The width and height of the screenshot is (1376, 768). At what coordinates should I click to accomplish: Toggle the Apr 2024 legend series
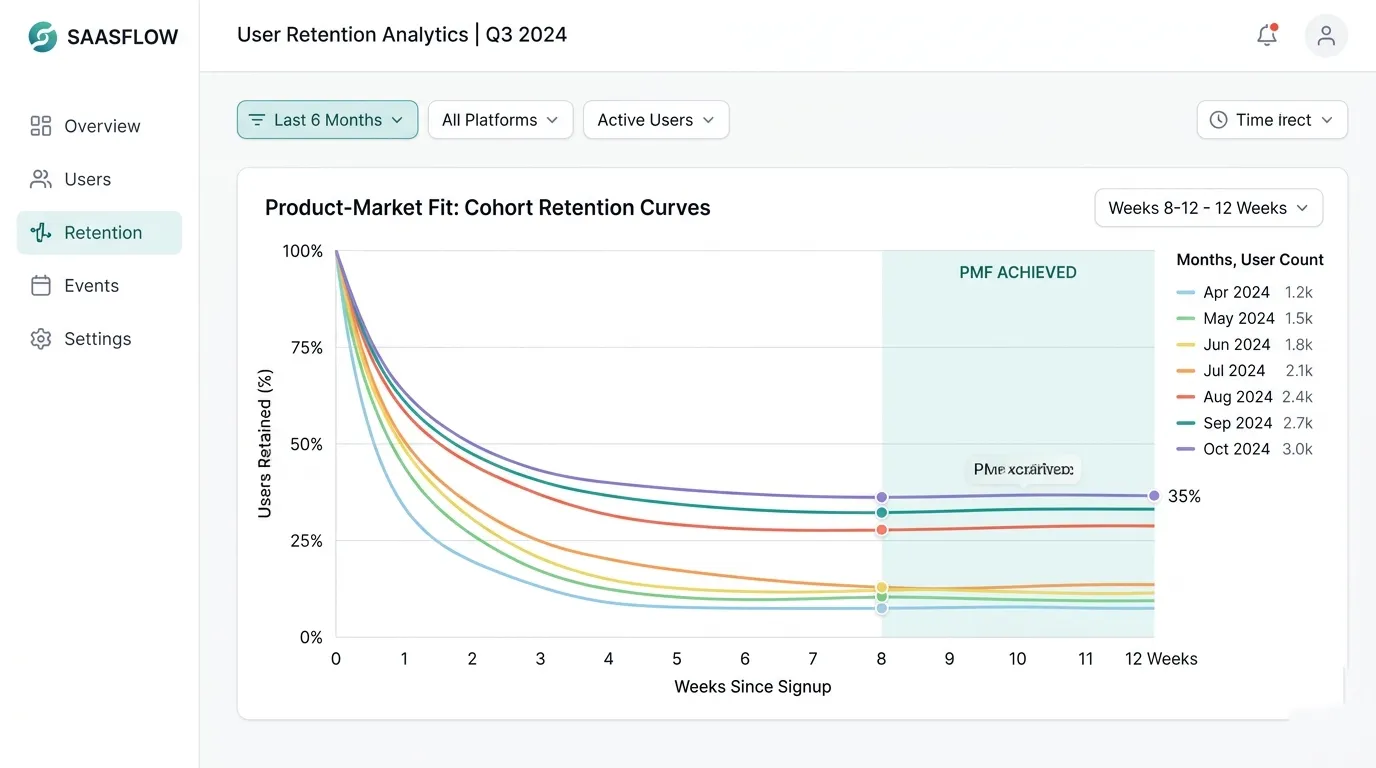tap(1244, 292)
